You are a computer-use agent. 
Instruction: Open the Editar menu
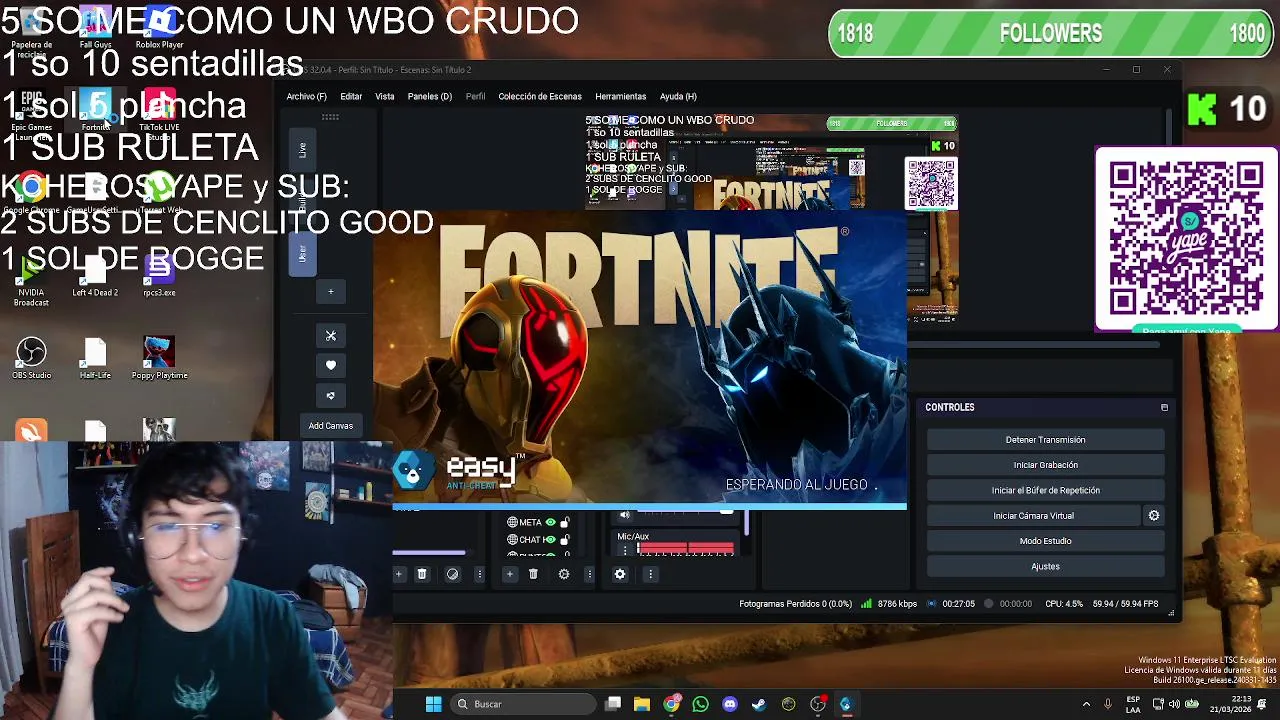tap(351, 97)
